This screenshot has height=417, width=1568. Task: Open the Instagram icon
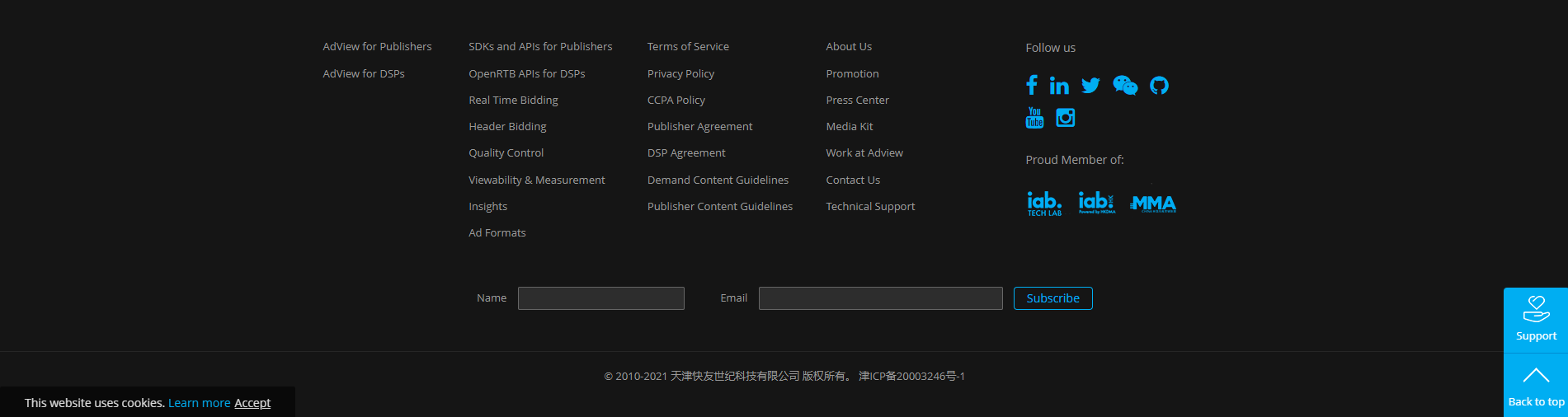pos(1066,118)
